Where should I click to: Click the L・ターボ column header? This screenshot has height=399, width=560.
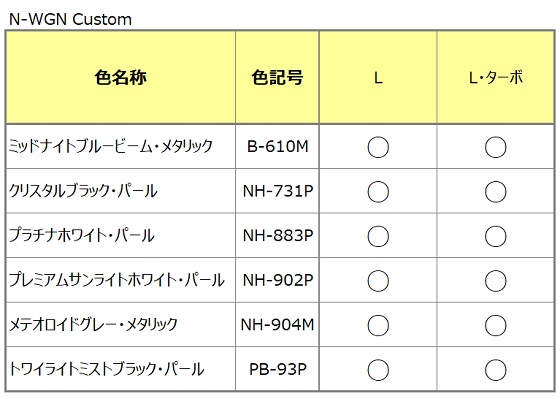coord(495,77)
